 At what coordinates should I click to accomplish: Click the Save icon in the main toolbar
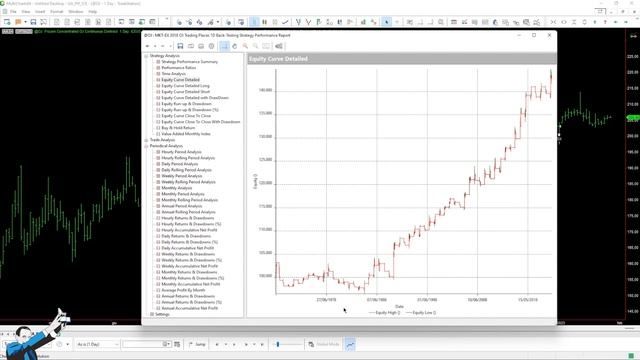pos(33,22)
